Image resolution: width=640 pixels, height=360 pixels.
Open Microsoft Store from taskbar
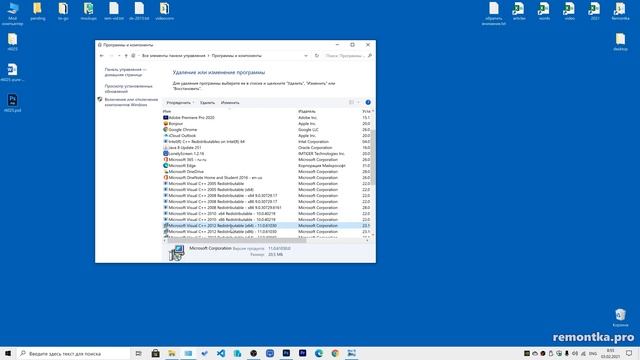[x=156, y=353]
